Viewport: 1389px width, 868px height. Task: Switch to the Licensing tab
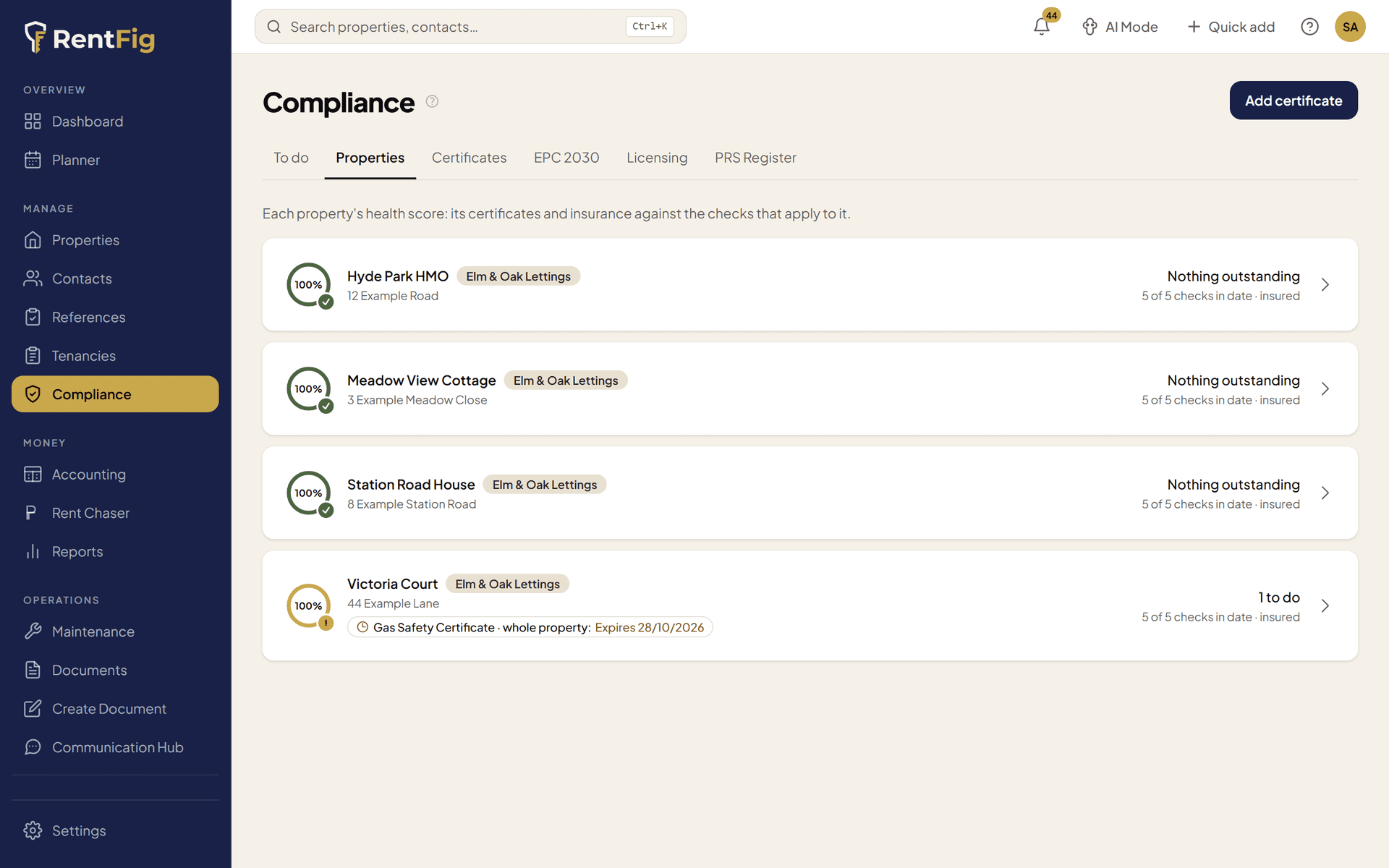click(657, 158)
